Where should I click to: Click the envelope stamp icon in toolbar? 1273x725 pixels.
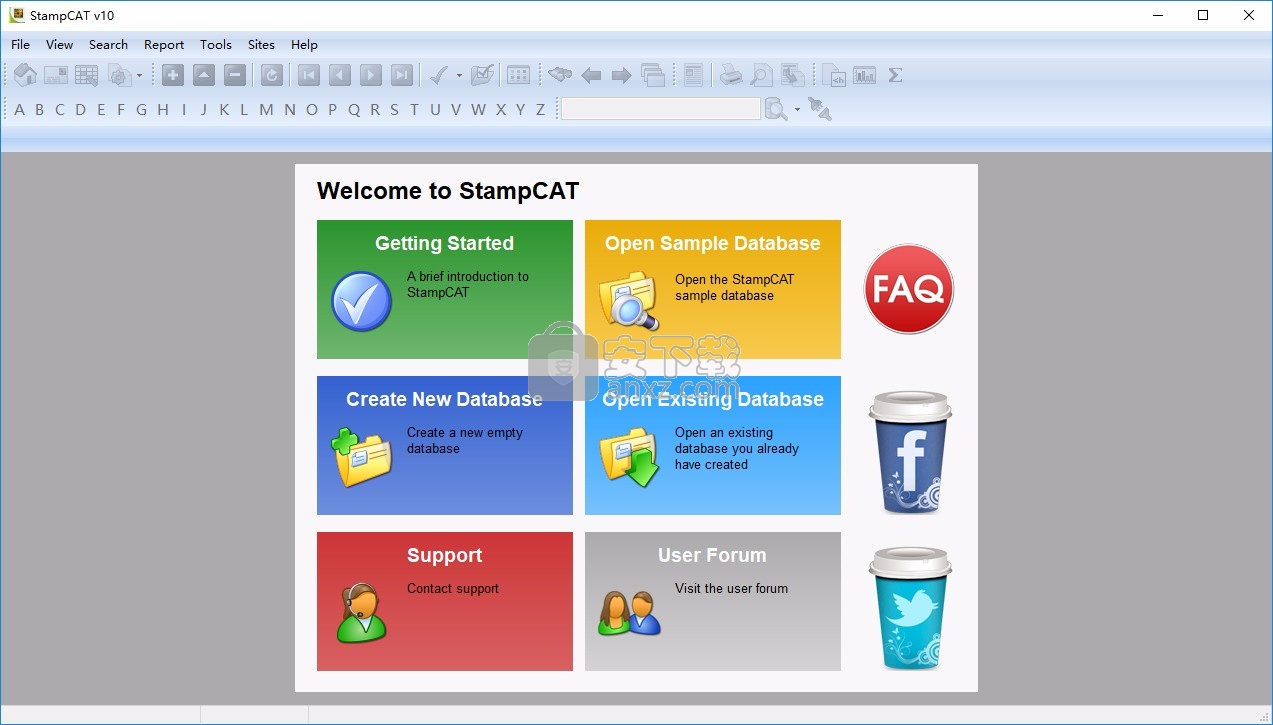pos(56,75)
